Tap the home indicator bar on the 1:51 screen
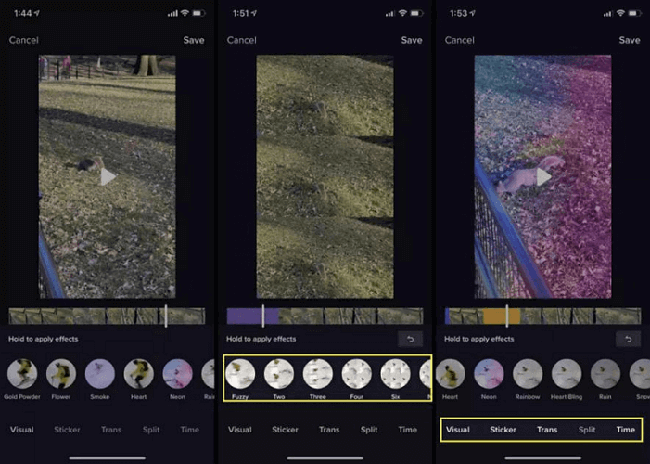This screenshot has height=464, width=650. click(325, 458)
